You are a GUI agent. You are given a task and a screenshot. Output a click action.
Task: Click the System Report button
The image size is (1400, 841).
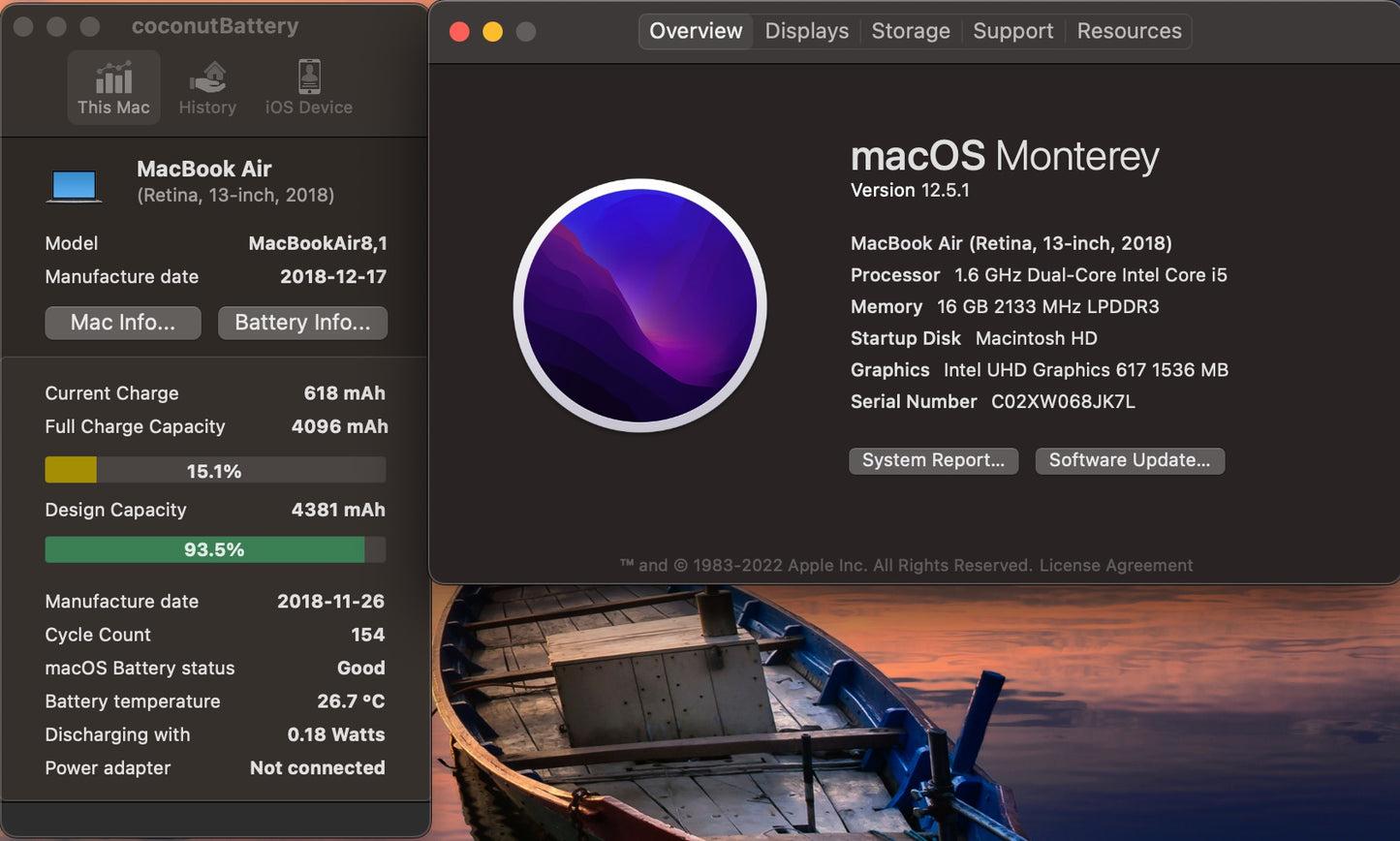point(932,460)
